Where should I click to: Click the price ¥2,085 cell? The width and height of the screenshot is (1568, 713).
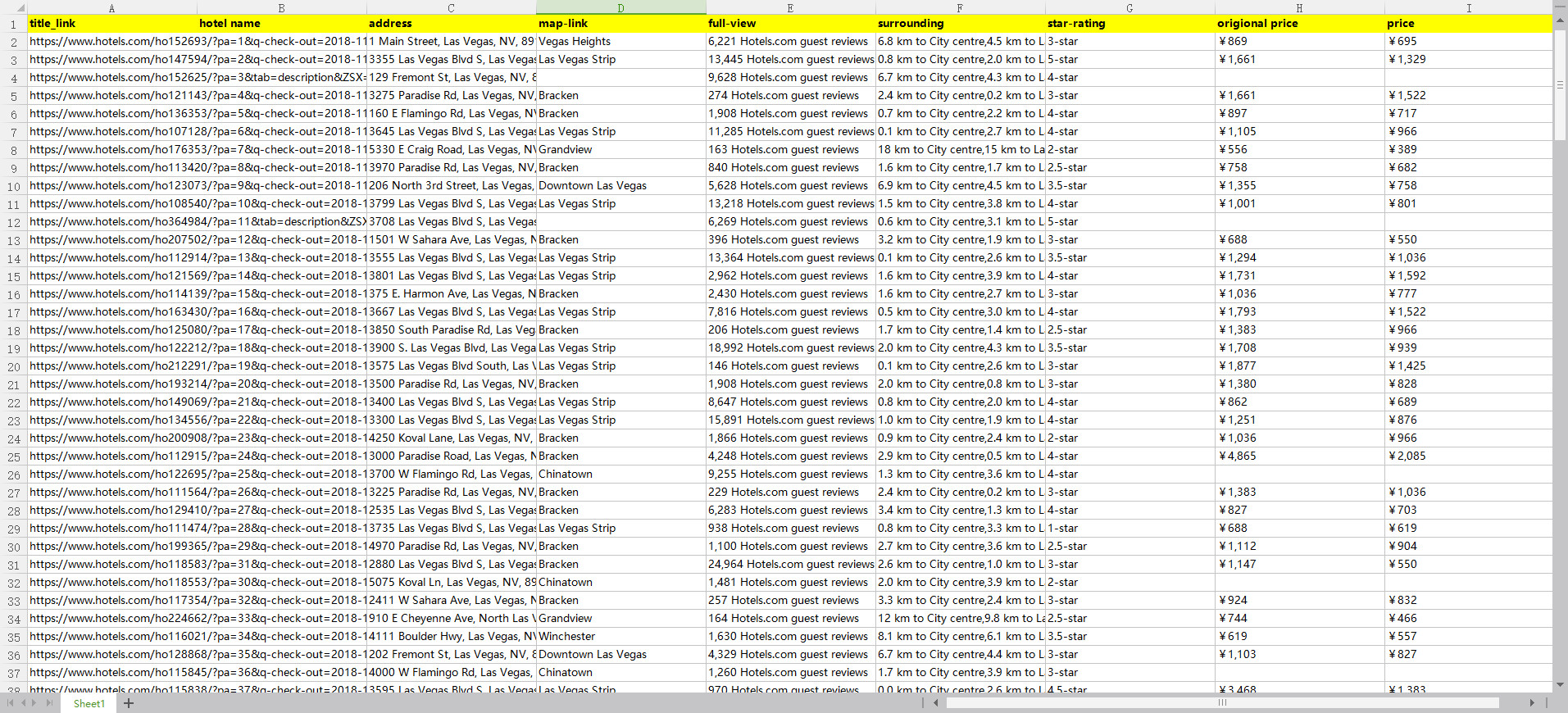pyautogui.click(x=1468, y=456)
